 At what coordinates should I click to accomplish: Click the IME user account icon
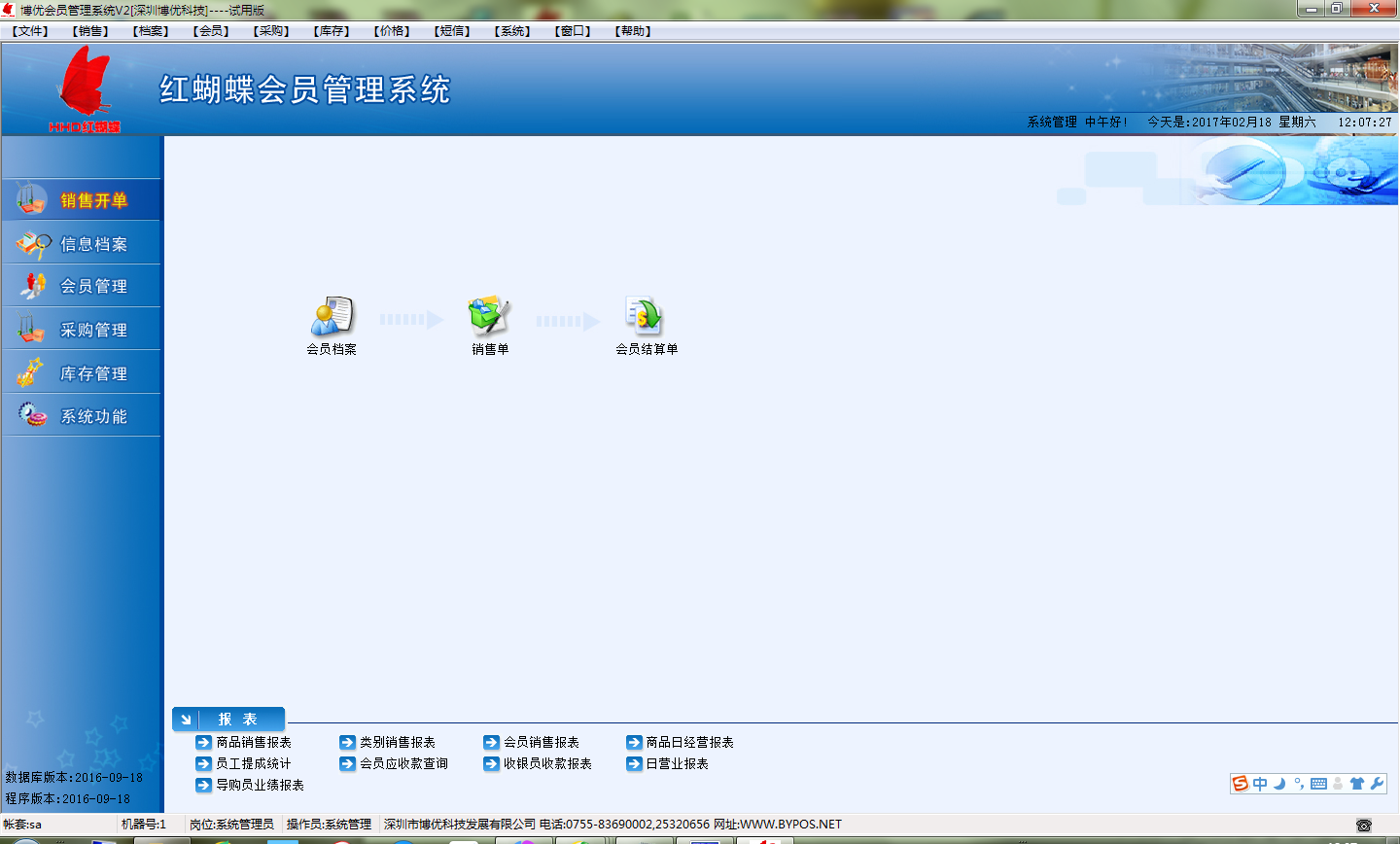pos(1338,784)
